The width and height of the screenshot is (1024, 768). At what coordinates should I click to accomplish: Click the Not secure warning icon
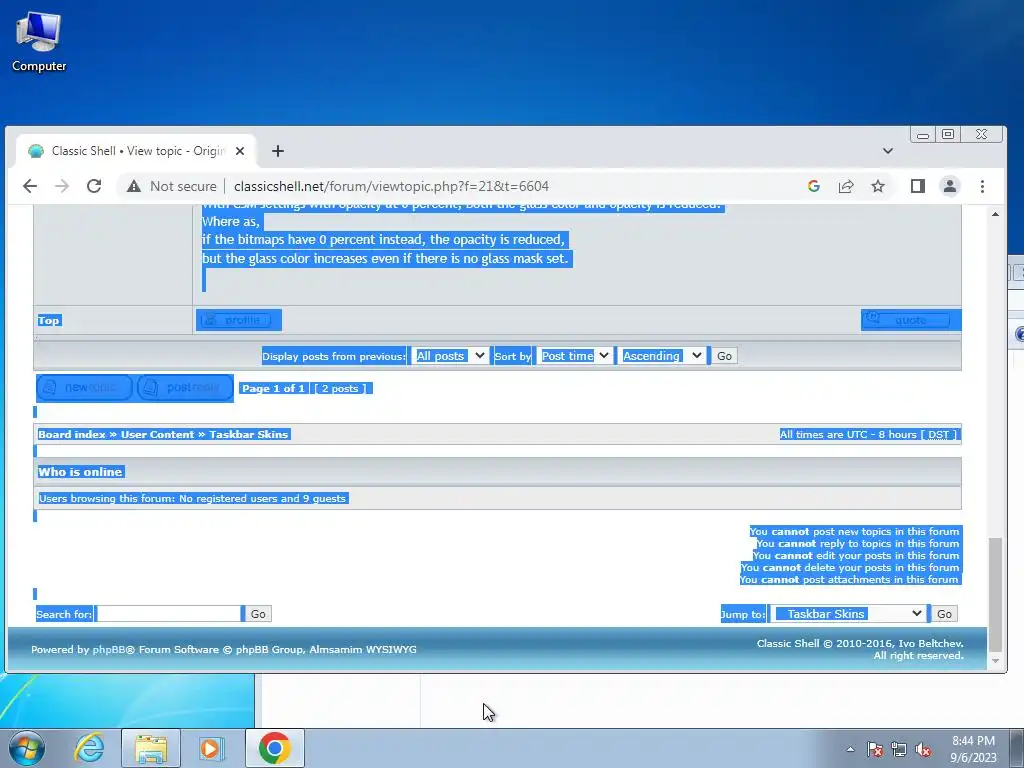134,186
